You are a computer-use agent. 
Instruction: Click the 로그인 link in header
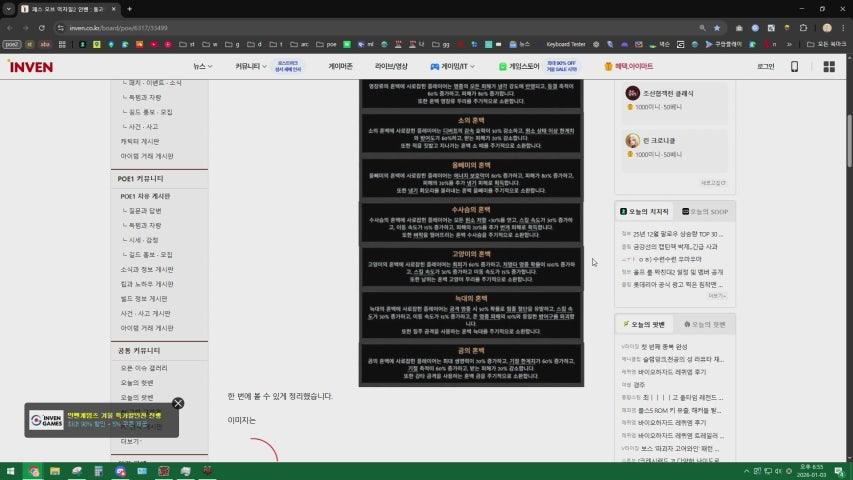pos(765,66)
